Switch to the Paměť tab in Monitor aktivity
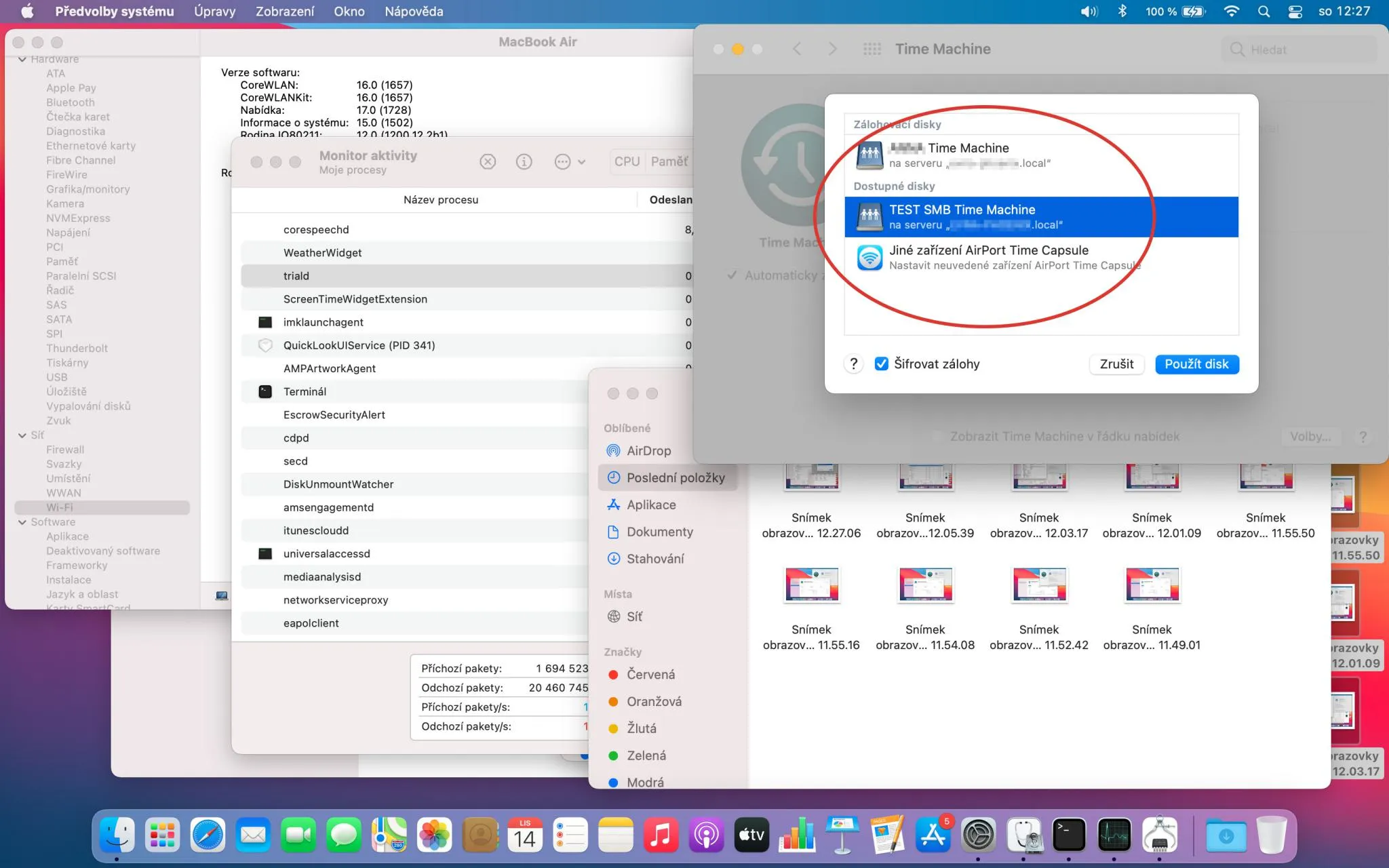The height and width of the screenshot is (868, 1389). tap(669, 161)
